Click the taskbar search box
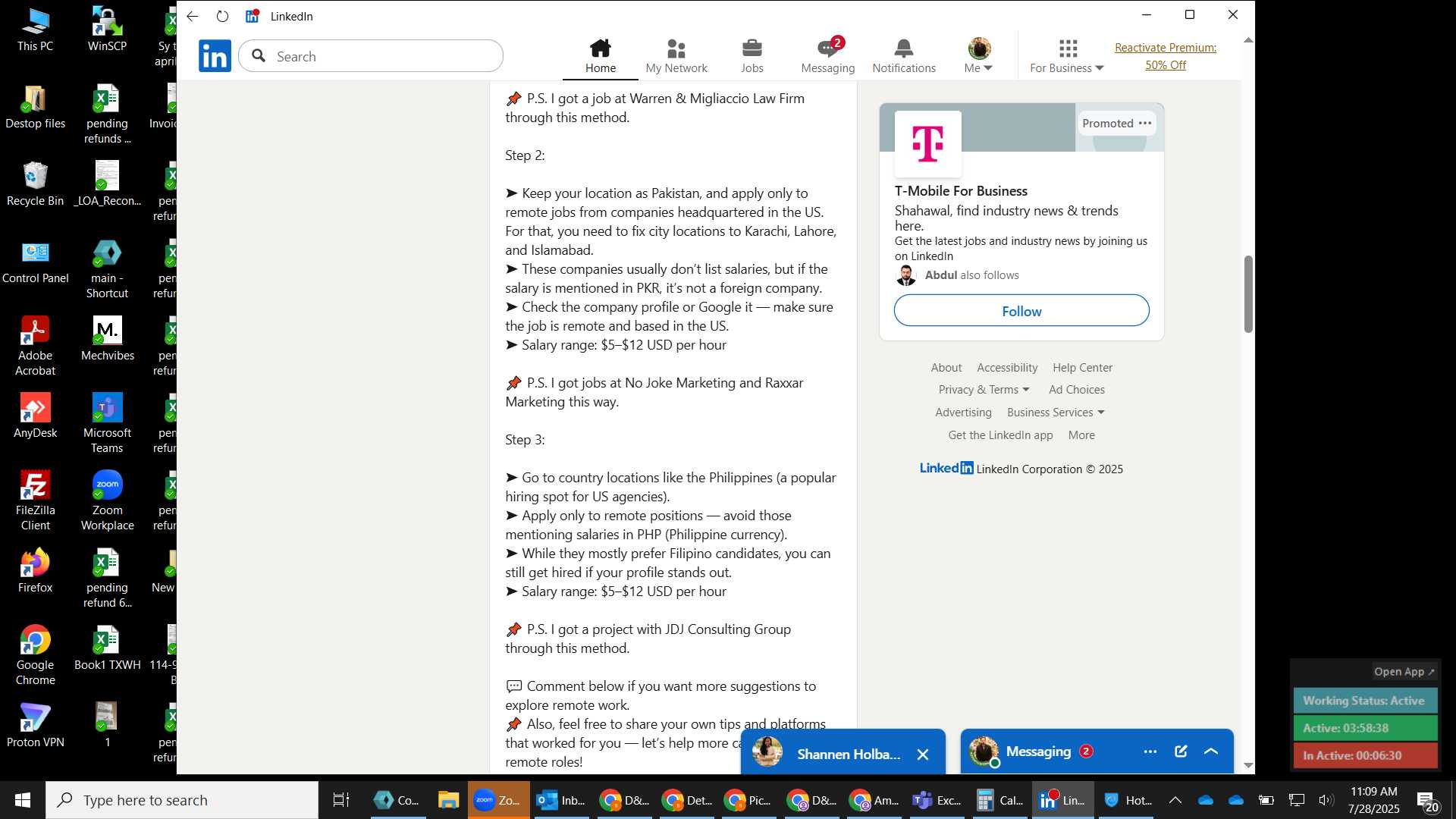The image size is (1456, 819). 182,800
